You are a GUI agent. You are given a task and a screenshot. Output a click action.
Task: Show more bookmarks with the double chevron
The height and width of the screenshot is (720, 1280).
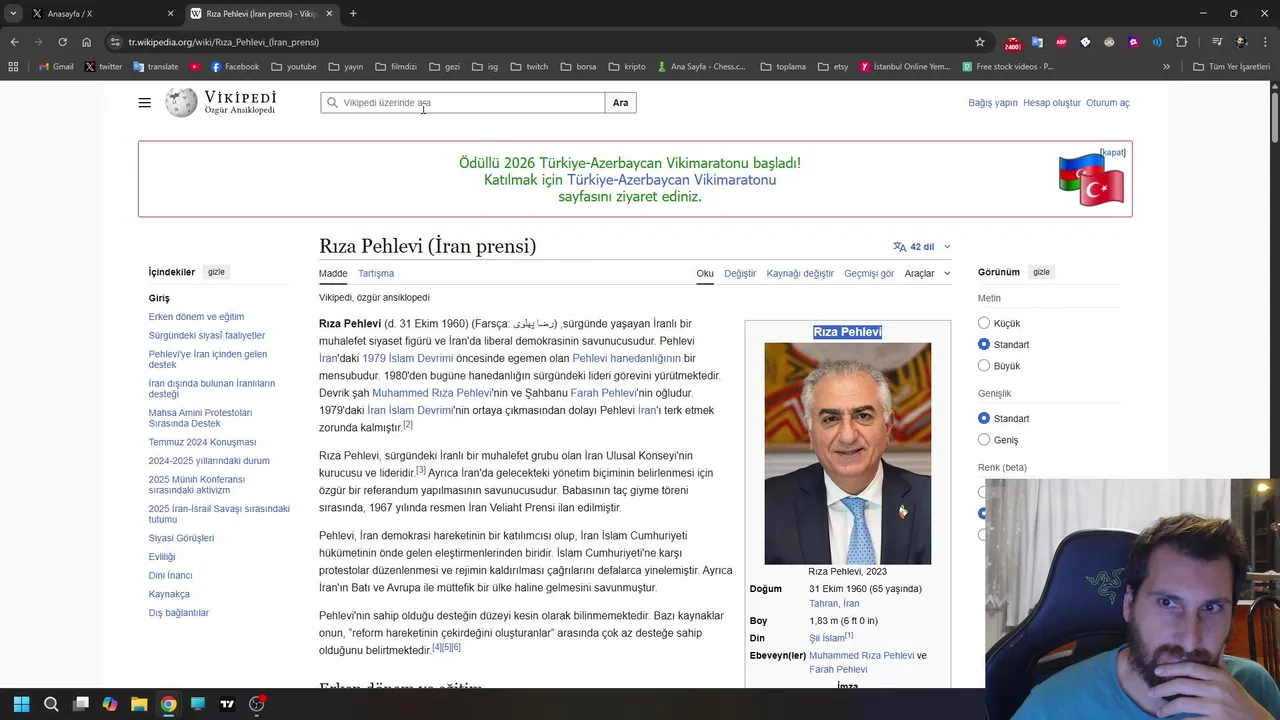click(1166, 67)
